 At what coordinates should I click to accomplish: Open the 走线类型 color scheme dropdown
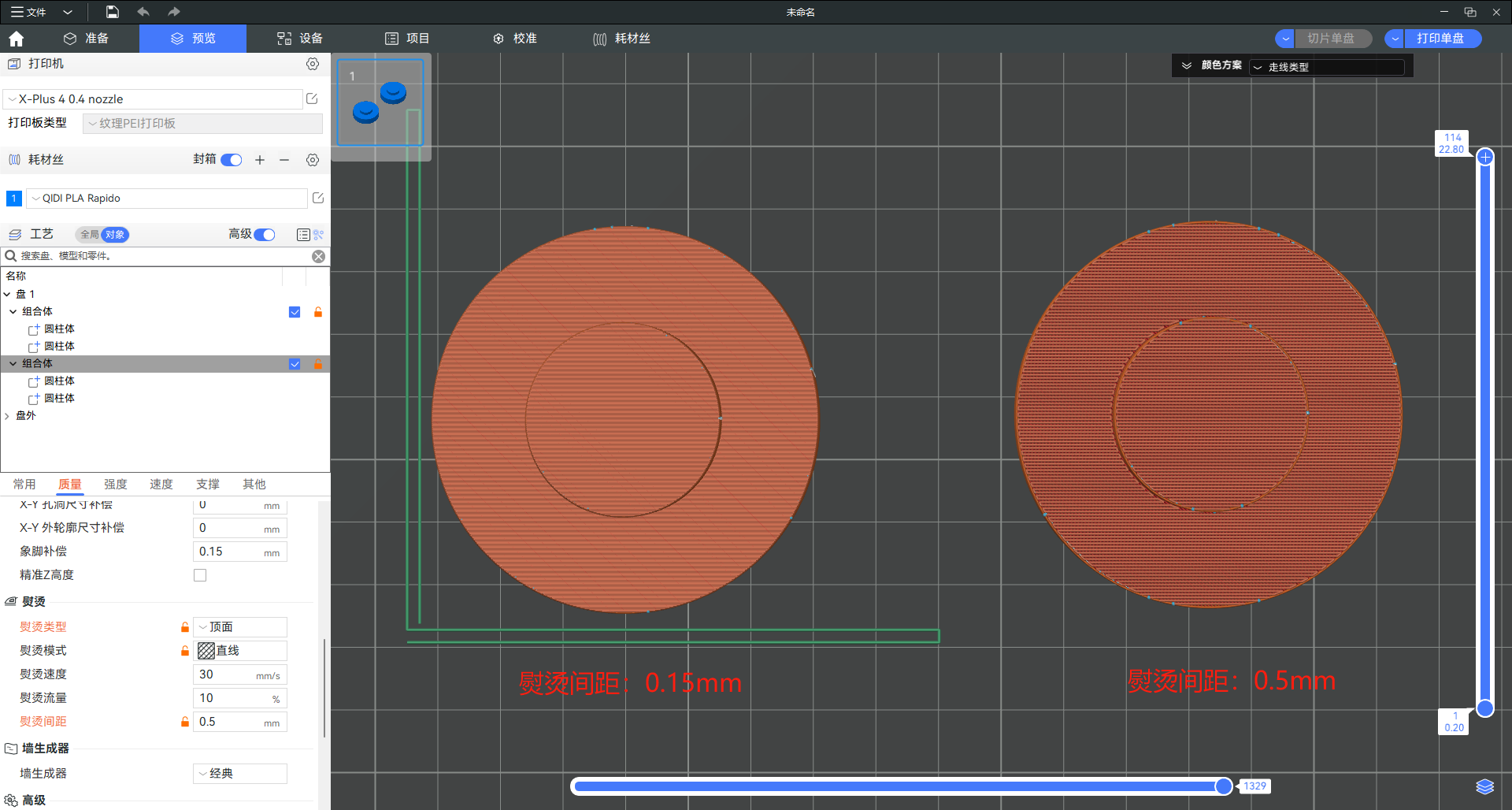(x=1326, y=67)
